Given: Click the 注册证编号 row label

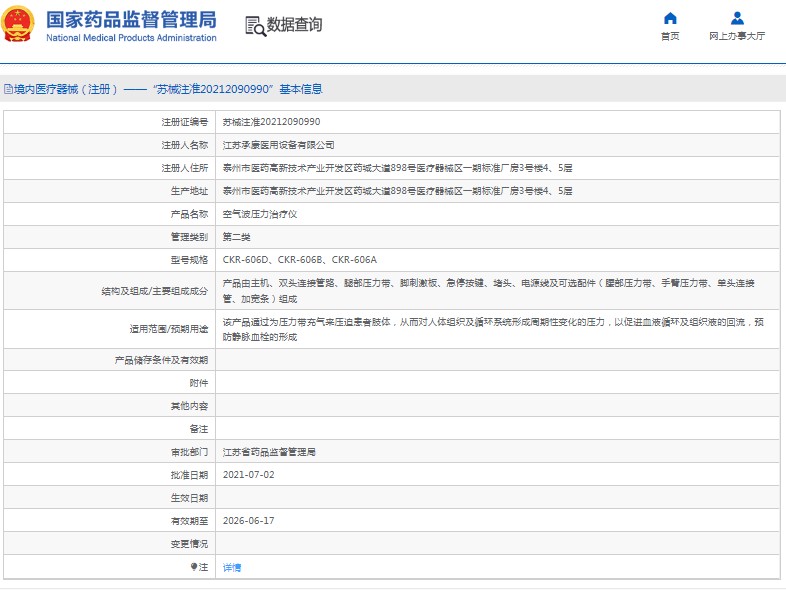Looking at the screenshot, I should (184, 122).
